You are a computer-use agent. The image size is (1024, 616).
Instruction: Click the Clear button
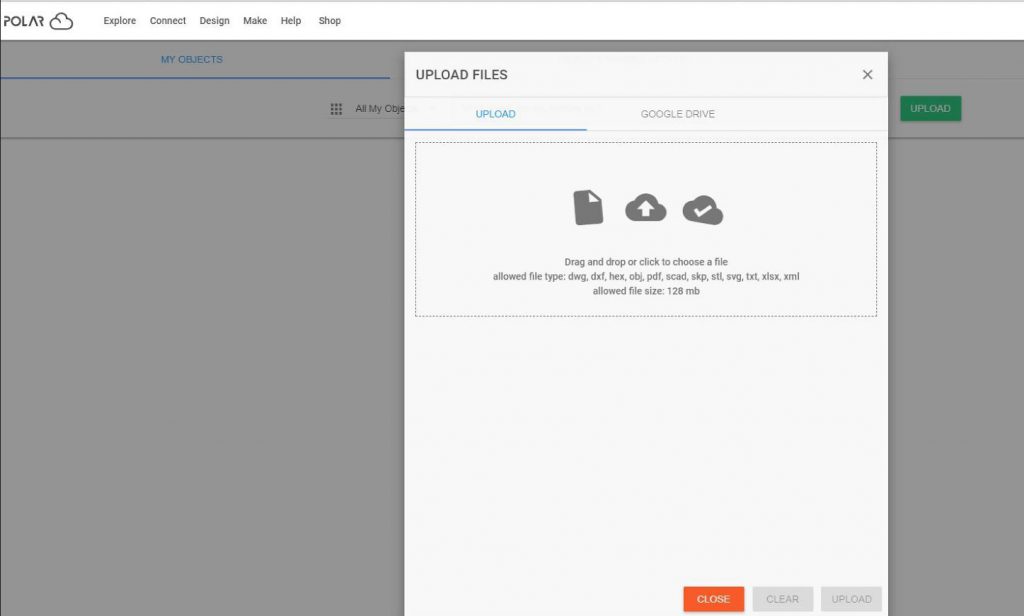[x=782, y=599]
